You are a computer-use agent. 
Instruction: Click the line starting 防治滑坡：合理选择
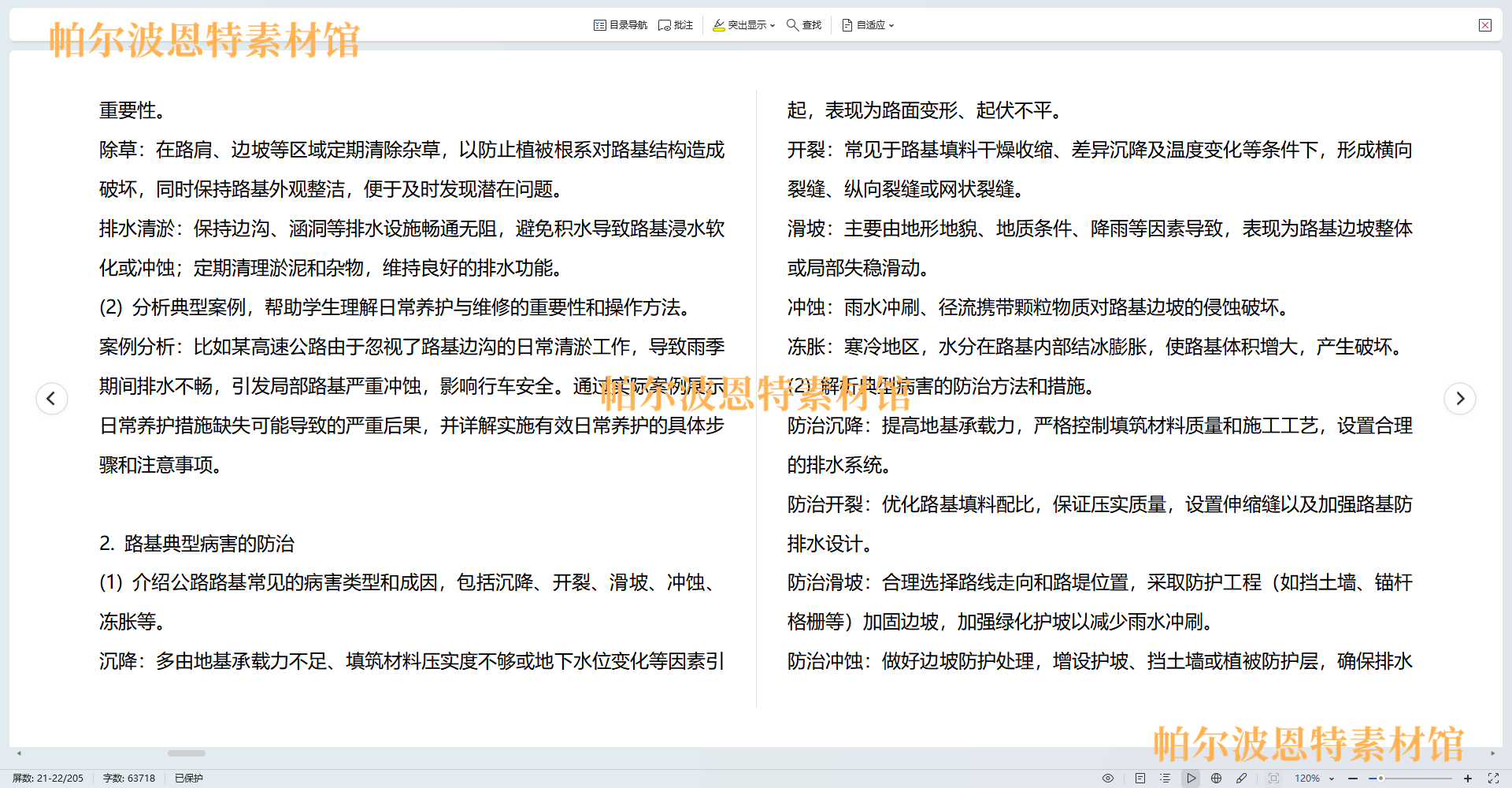(x=1100, y=582)
